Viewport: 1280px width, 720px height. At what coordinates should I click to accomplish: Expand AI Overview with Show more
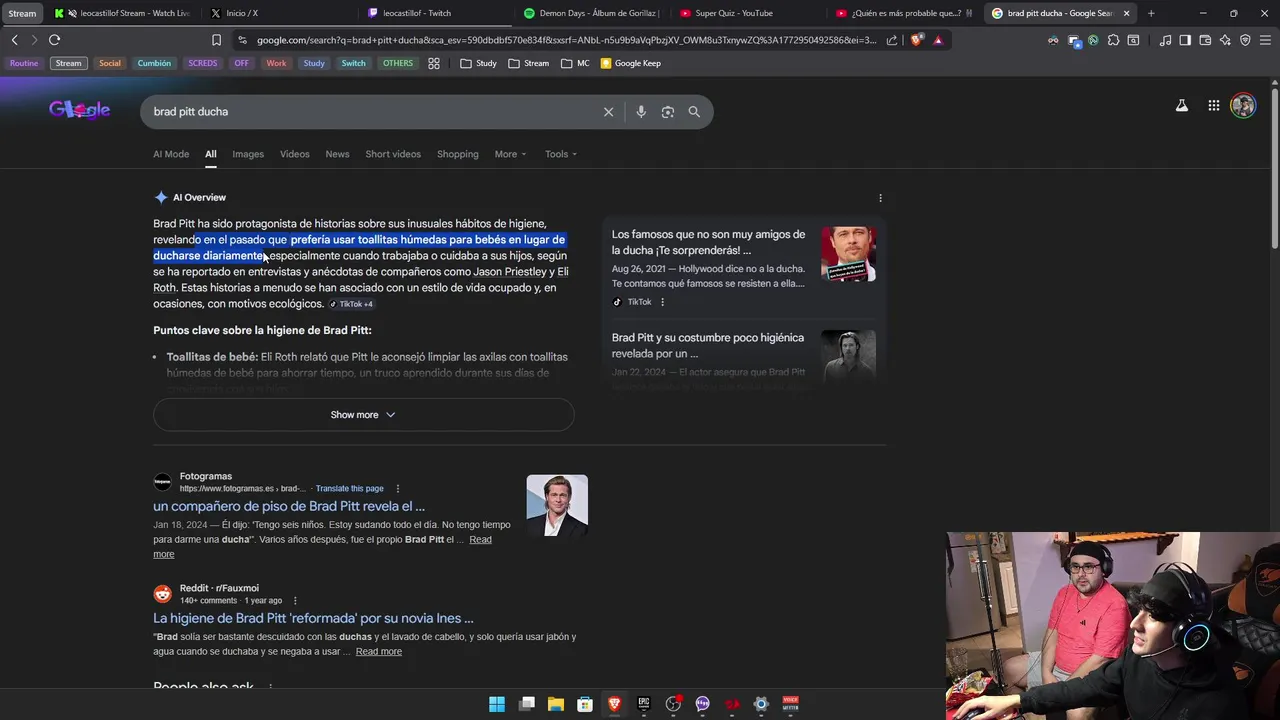coord(363,415)
